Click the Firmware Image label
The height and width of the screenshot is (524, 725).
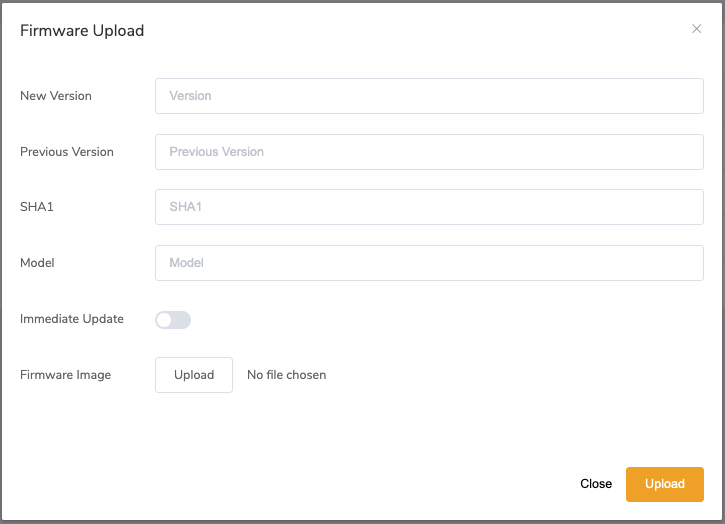(65, 375)
